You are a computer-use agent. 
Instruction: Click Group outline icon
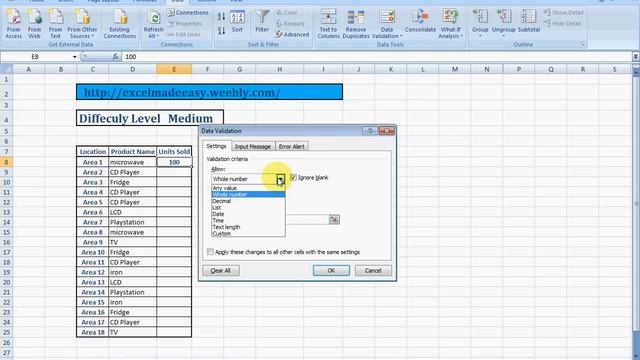480,23
